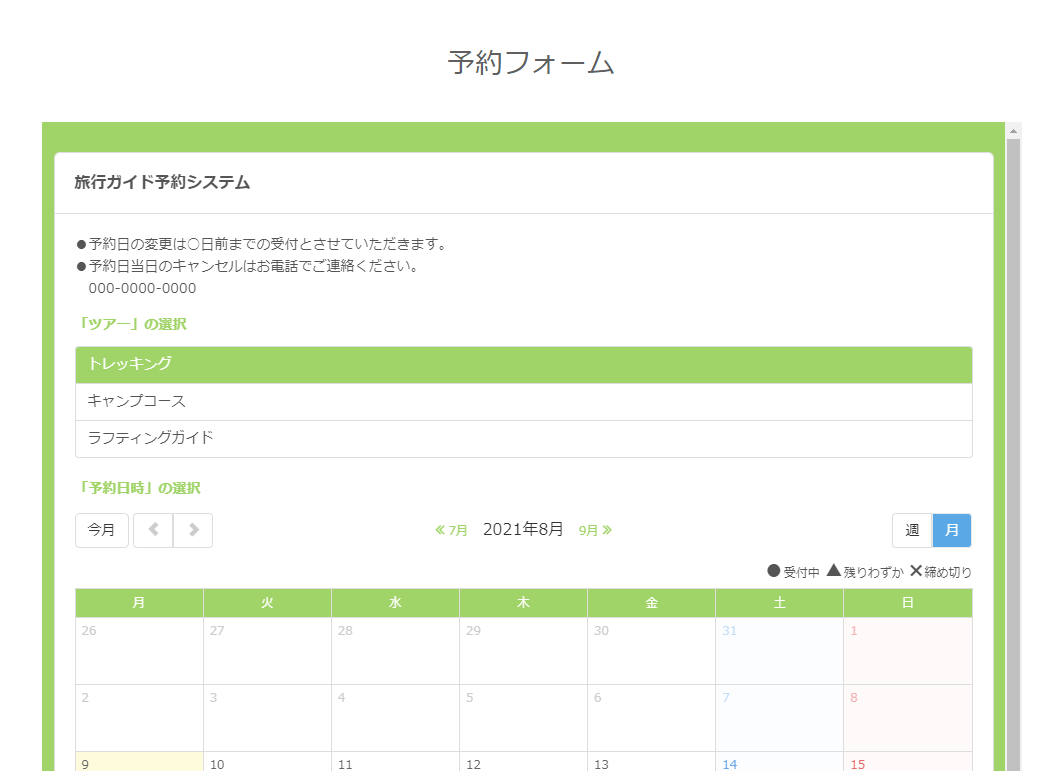Click the scrollbar up arrow

(1013, 131)
